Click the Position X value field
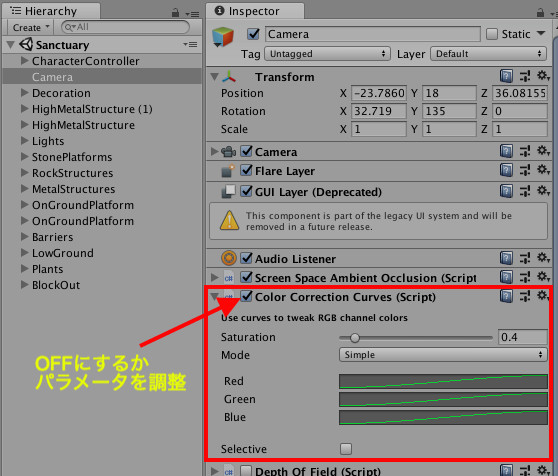 [379, 93]
